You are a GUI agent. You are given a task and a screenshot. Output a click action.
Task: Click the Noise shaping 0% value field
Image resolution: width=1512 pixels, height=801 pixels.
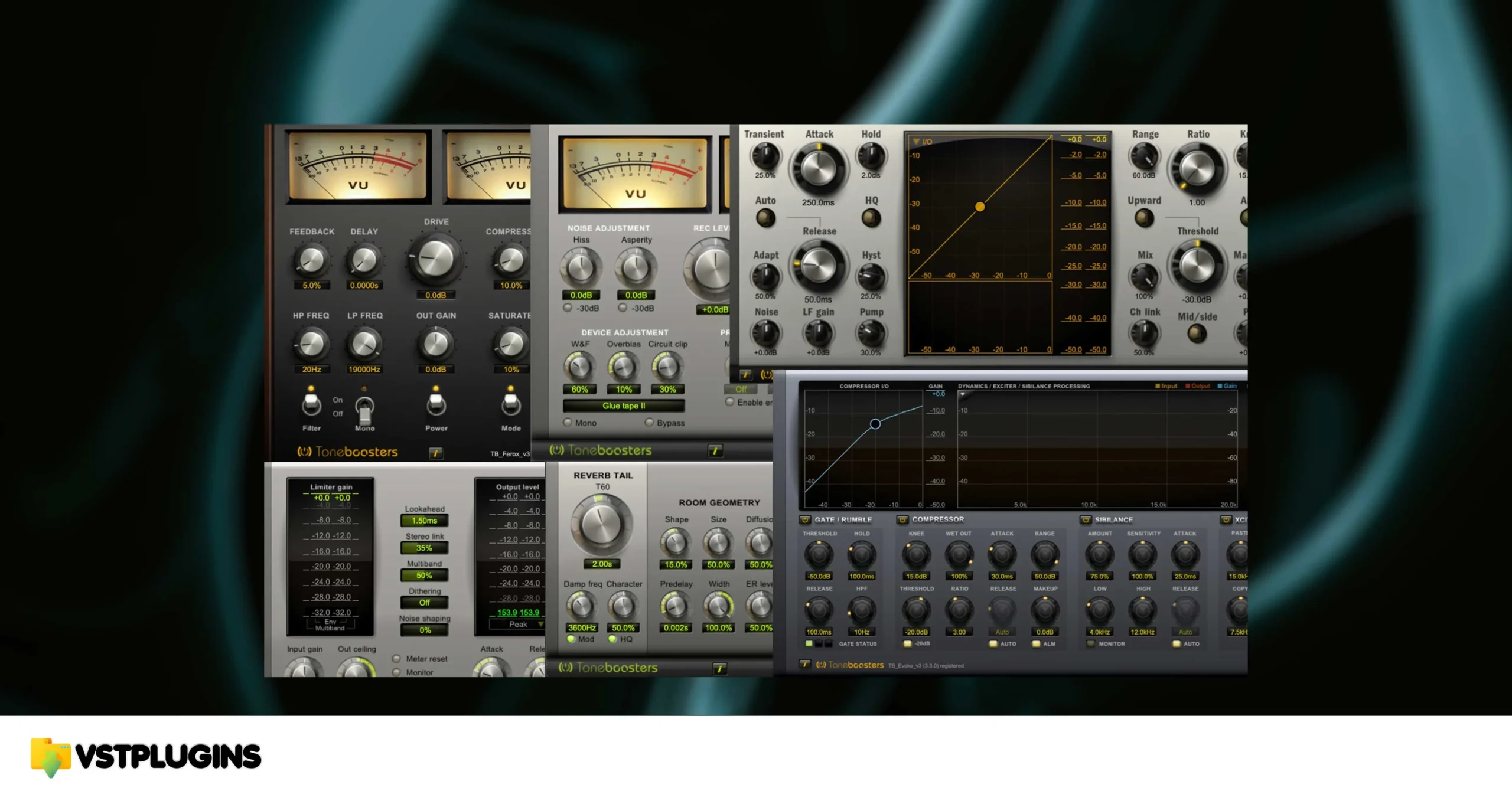coord(424,630)
